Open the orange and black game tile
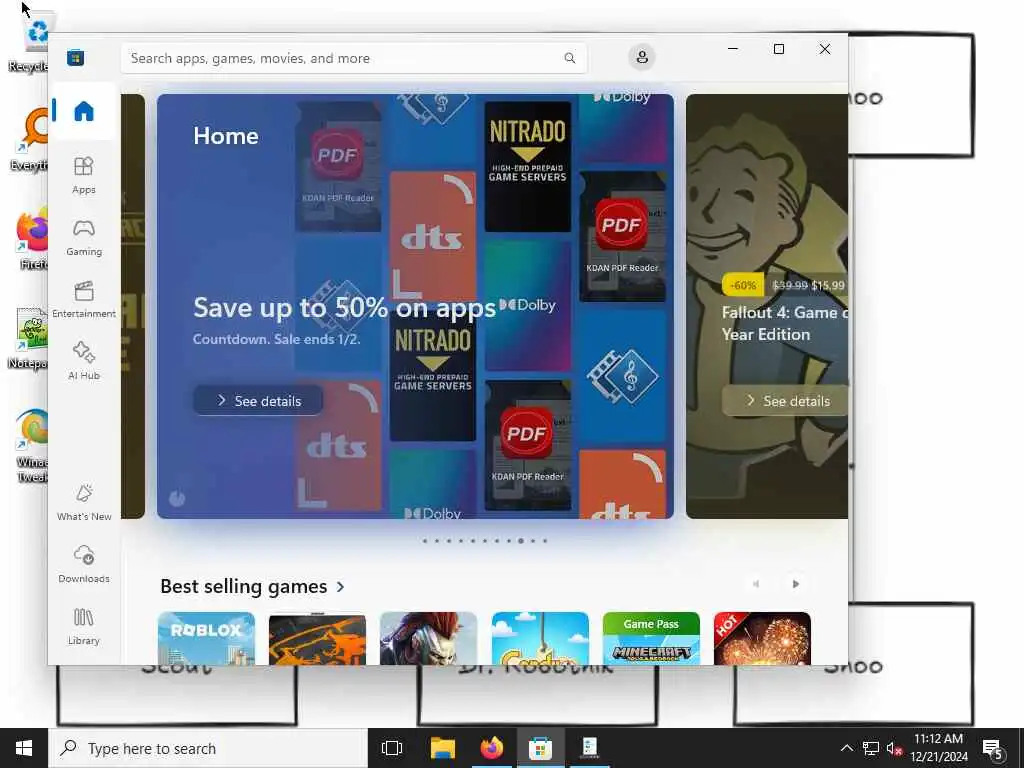Viewport: 1024px width, 768px height. coord(317,638)
